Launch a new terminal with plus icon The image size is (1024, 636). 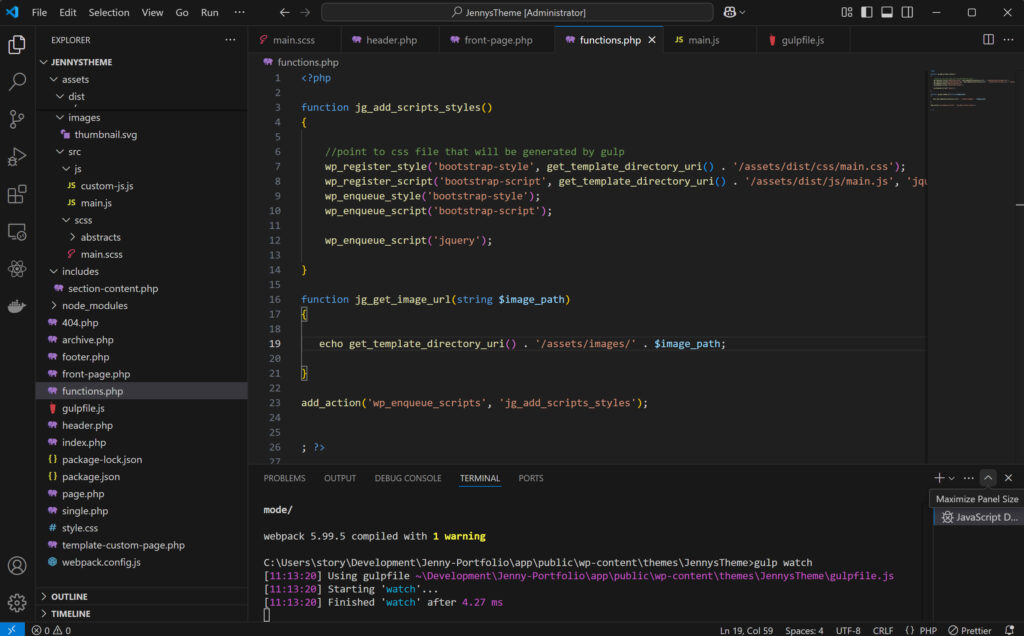pyautogui.click(x=938, y=478)
